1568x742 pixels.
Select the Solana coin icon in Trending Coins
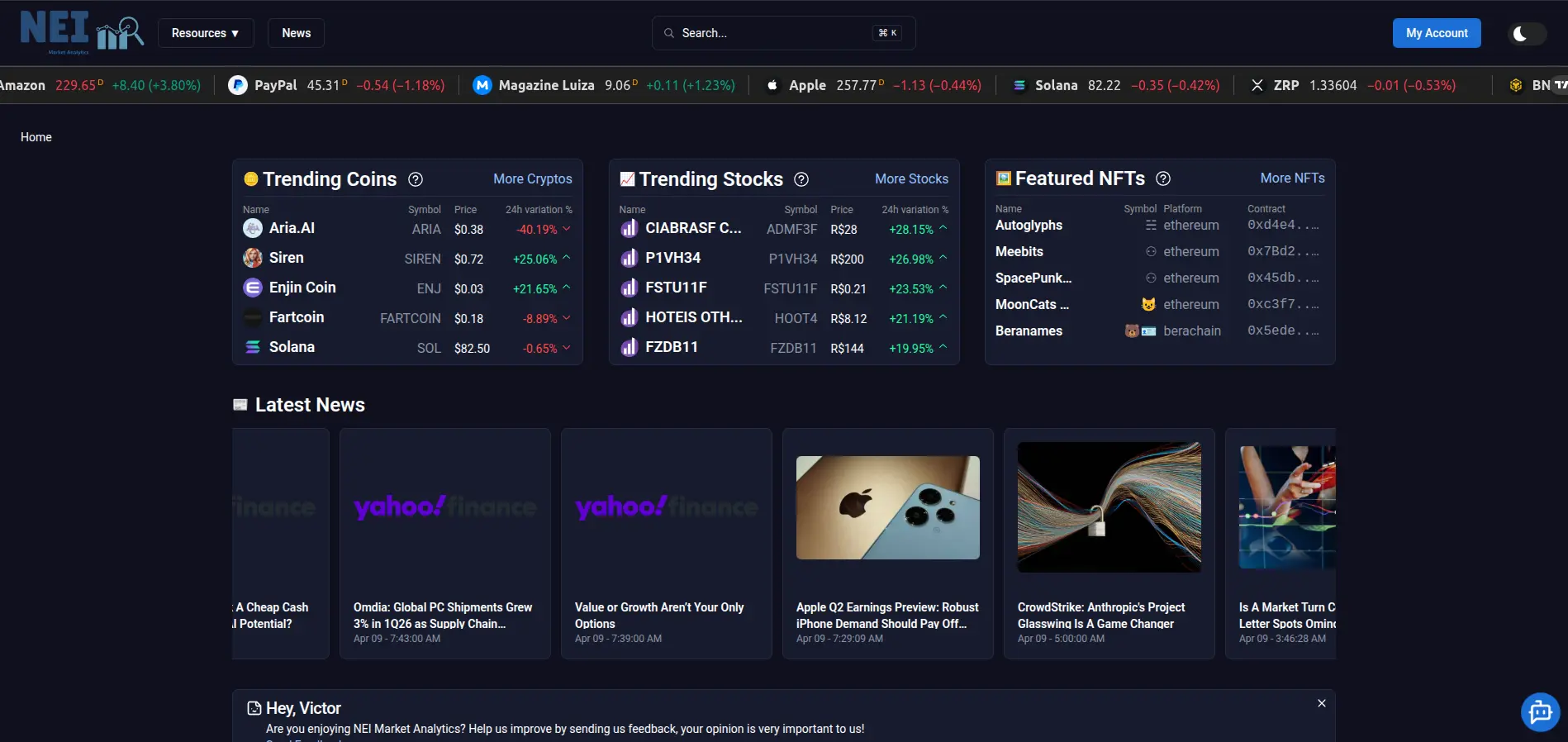click(x=253, y=347)
